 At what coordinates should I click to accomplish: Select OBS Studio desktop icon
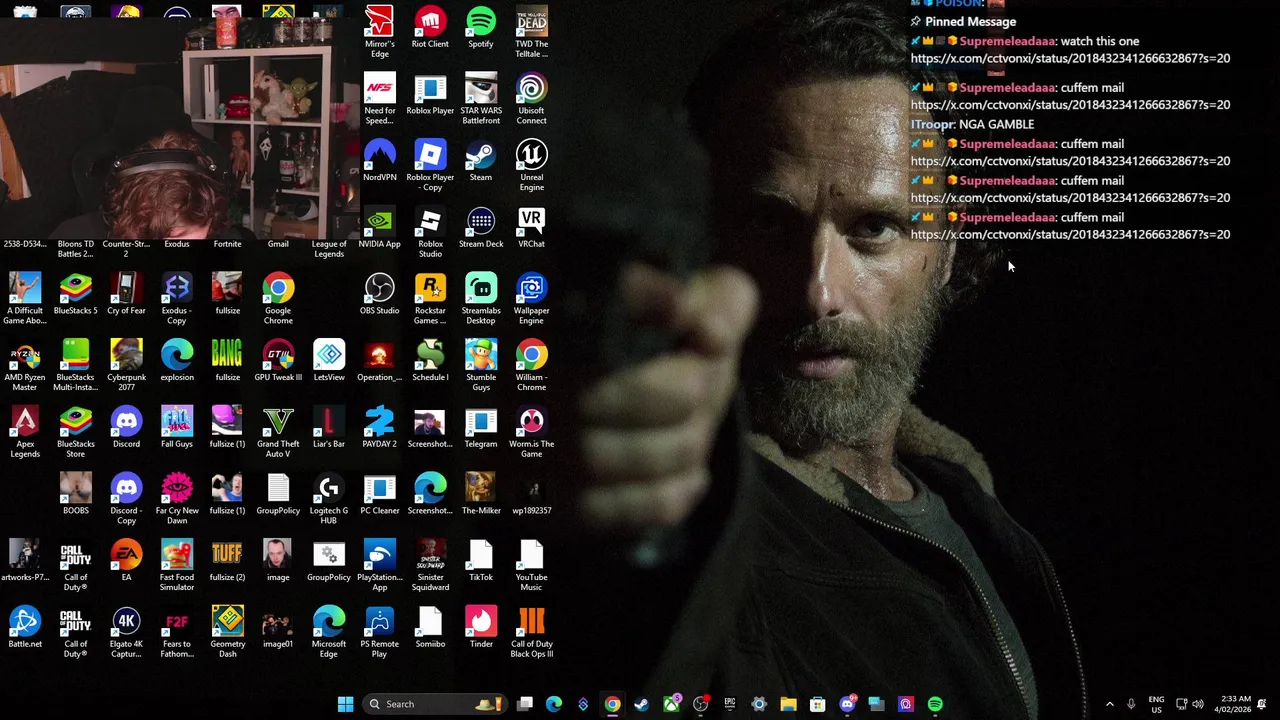pos(379,294)
